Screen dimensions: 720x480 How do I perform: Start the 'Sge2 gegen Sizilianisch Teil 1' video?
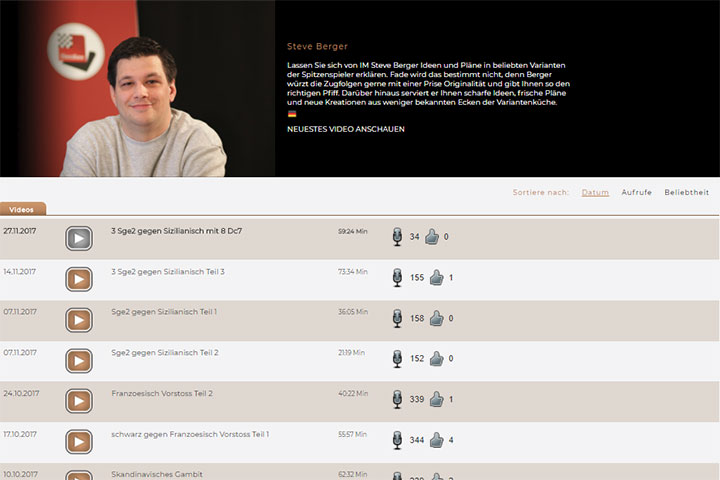click(x=79, y=320)
